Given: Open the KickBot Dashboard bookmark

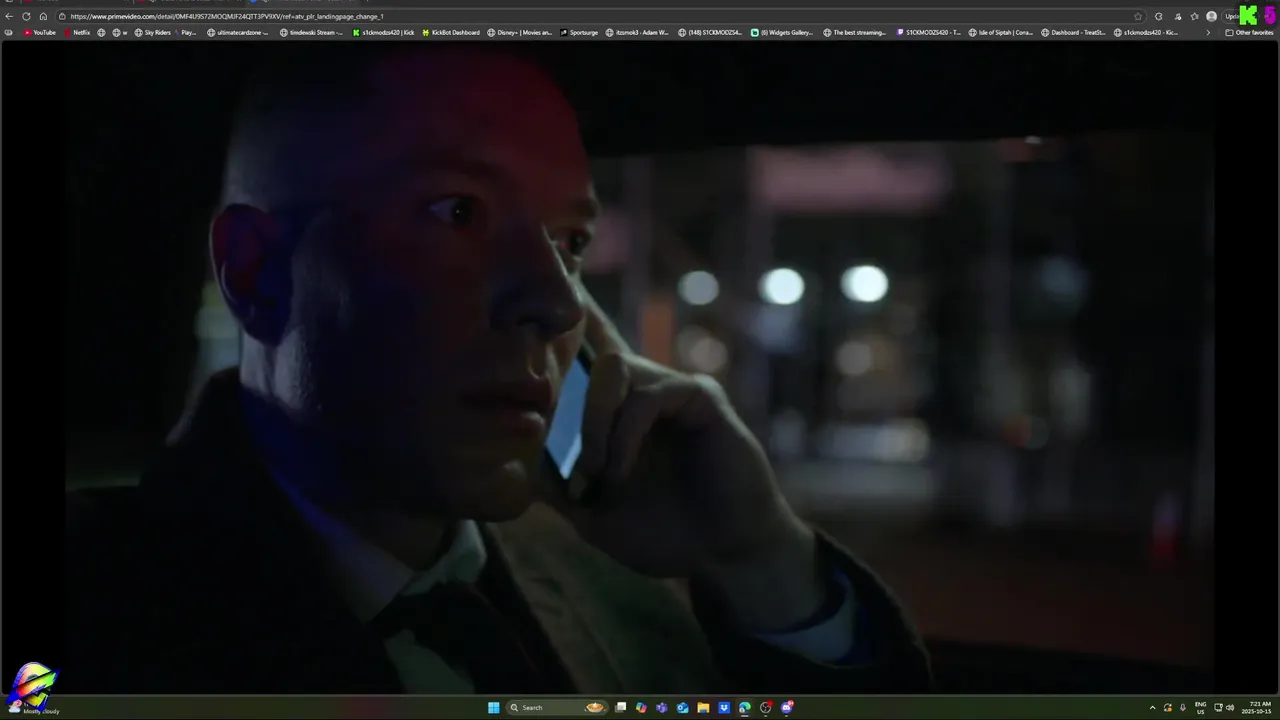Looking at the screenshot, I should pos(451,32).
